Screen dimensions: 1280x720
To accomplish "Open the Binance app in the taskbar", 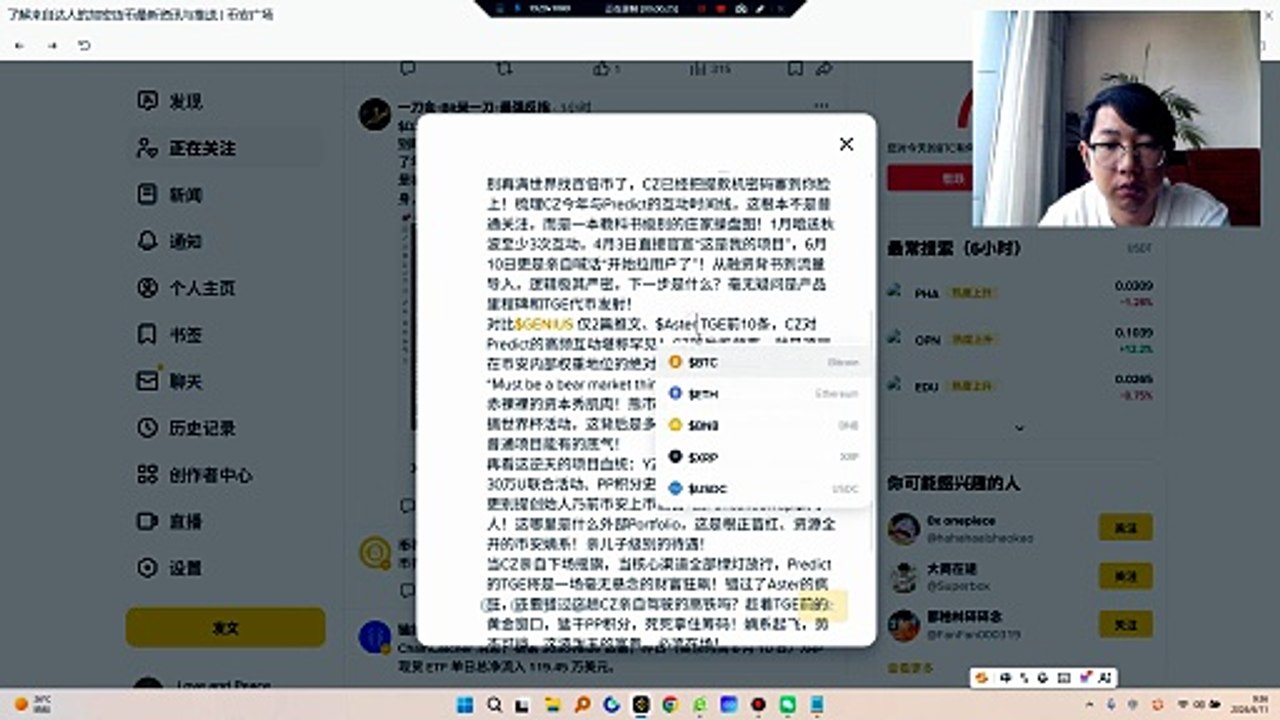I will click(640, 705).
